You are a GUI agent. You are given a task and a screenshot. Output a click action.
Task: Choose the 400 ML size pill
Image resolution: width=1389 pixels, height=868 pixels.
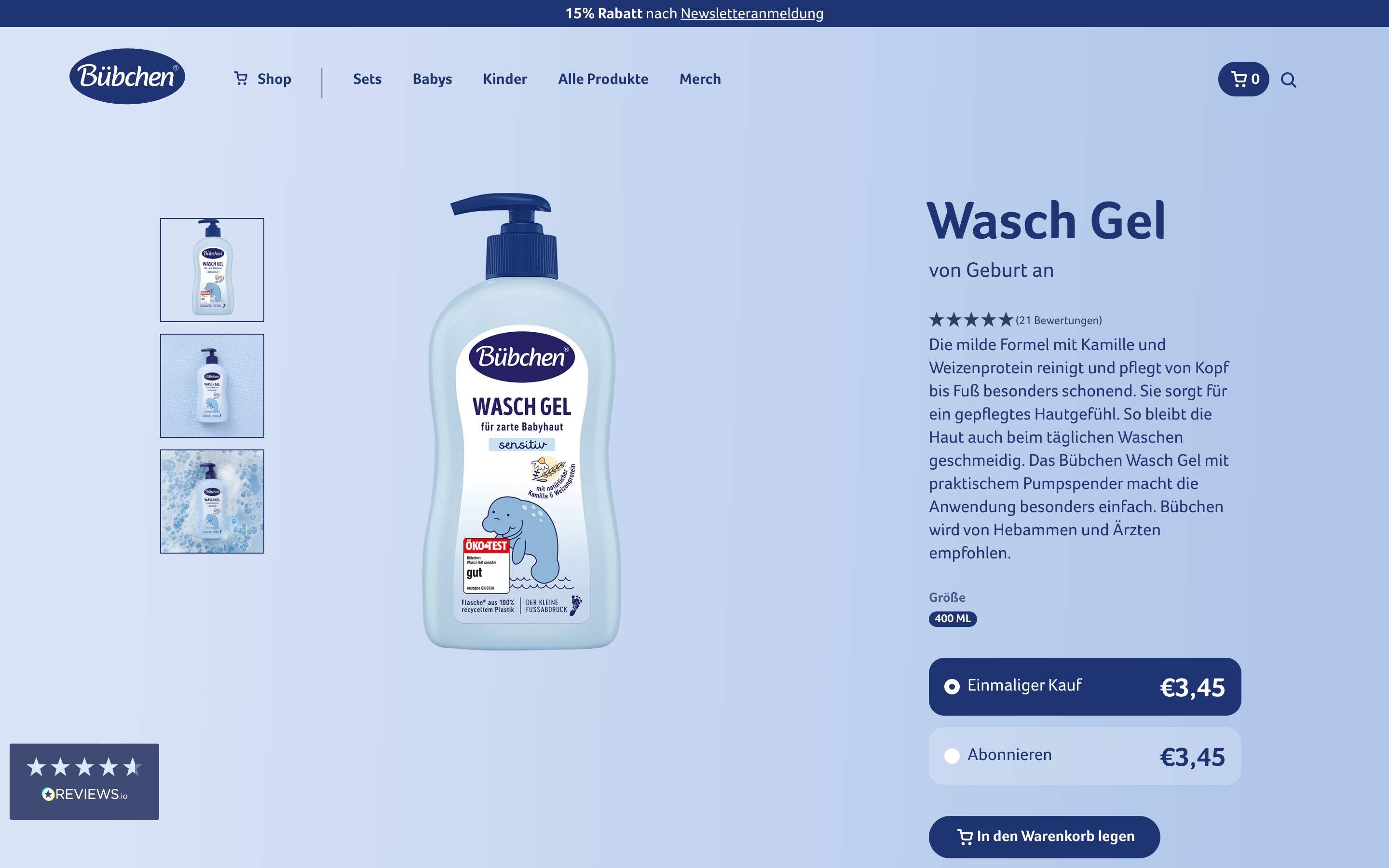(953, 619)
